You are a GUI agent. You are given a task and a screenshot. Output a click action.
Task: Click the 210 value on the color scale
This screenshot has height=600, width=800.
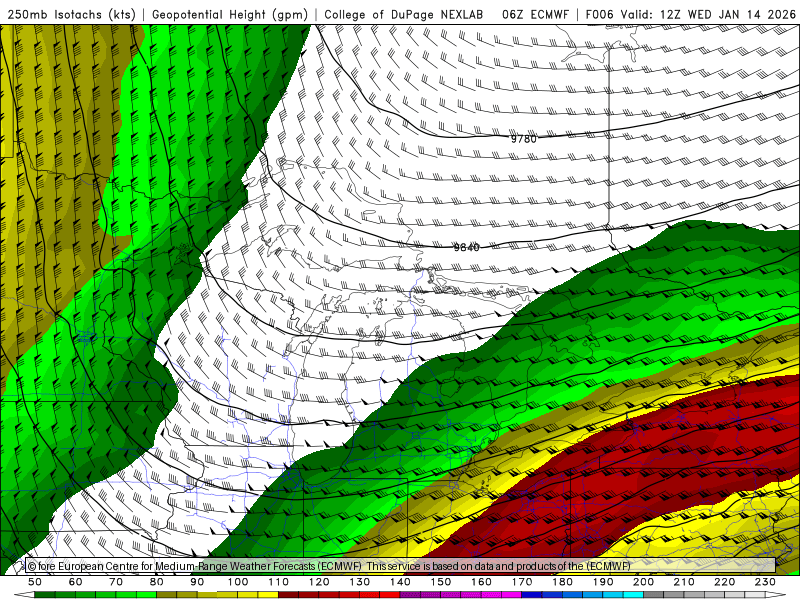pyautogui.click(x=684, y=582)
